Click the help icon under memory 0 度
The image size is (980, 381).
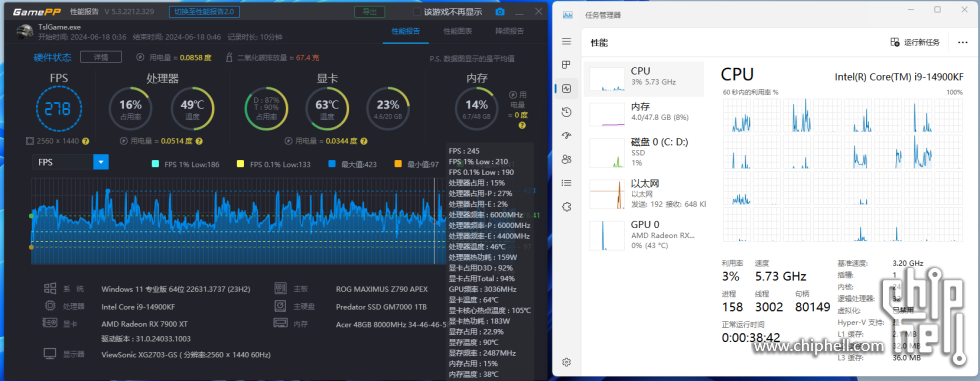[522, 125]
